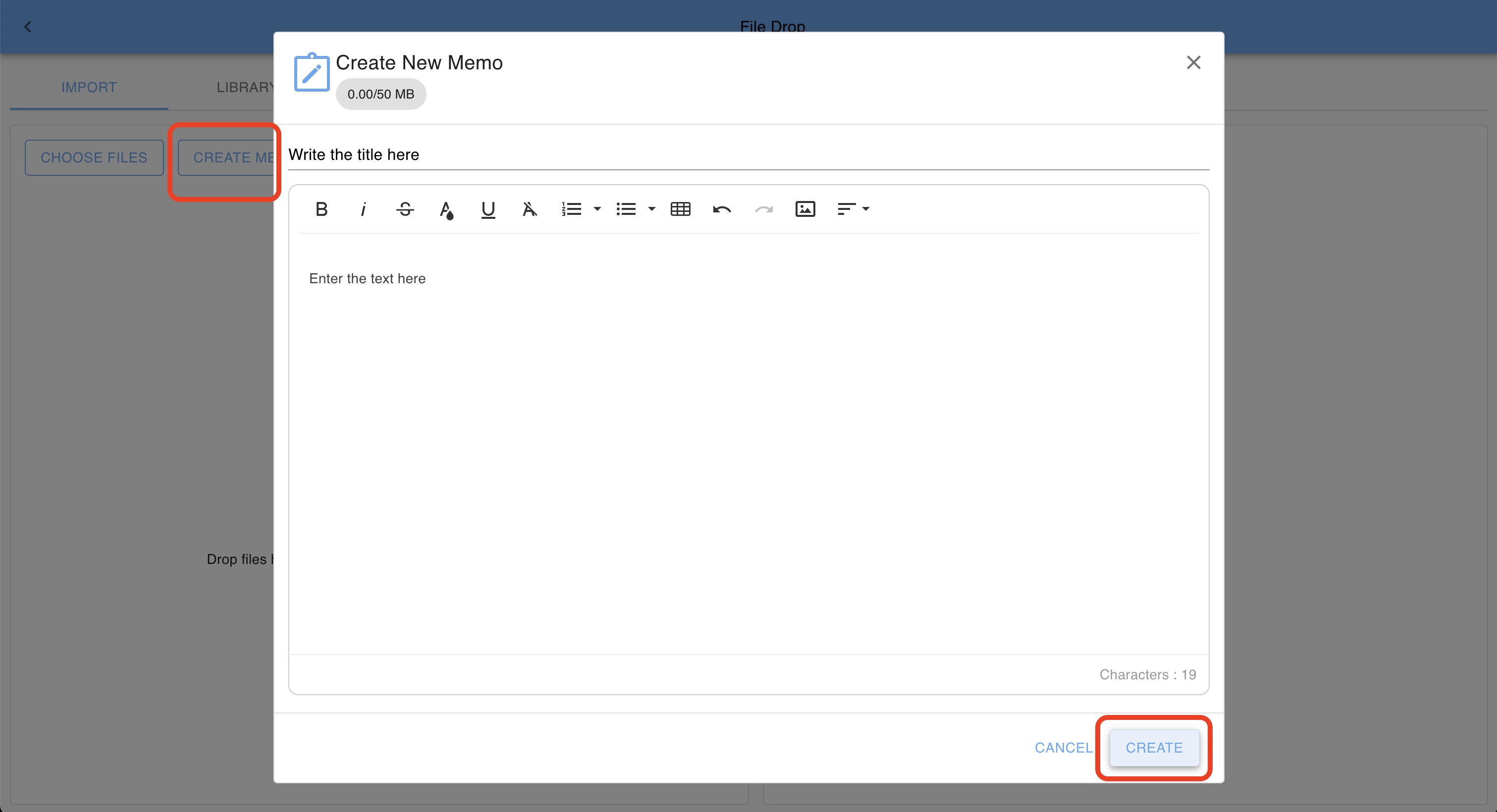Toggle bold formatting in memo editor
Screen dimensions: 1497x812
click(x=321, y=209)
